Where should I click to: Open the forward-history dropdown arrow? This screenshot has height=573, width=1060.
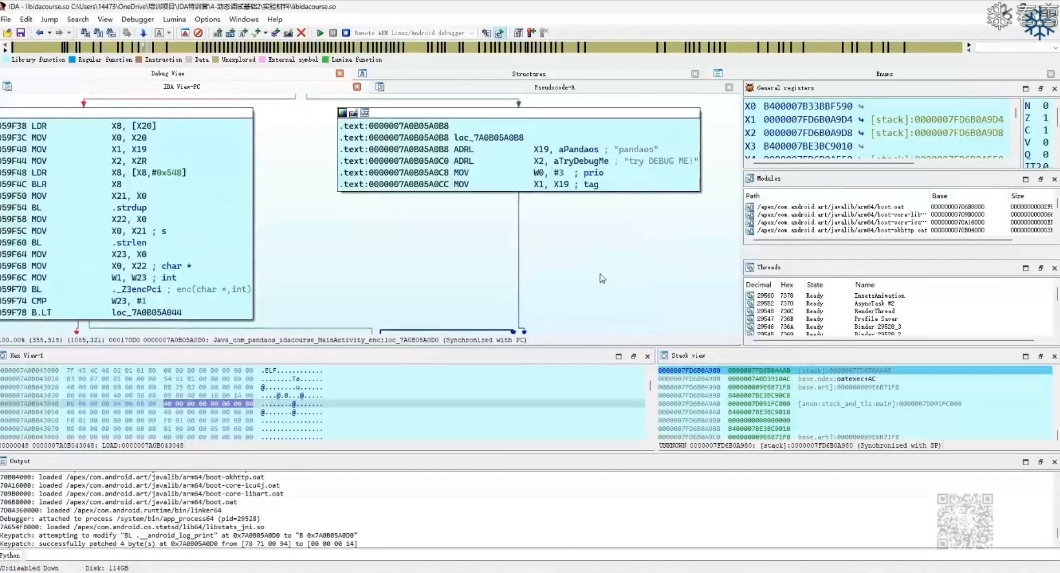tap(68, 32)
